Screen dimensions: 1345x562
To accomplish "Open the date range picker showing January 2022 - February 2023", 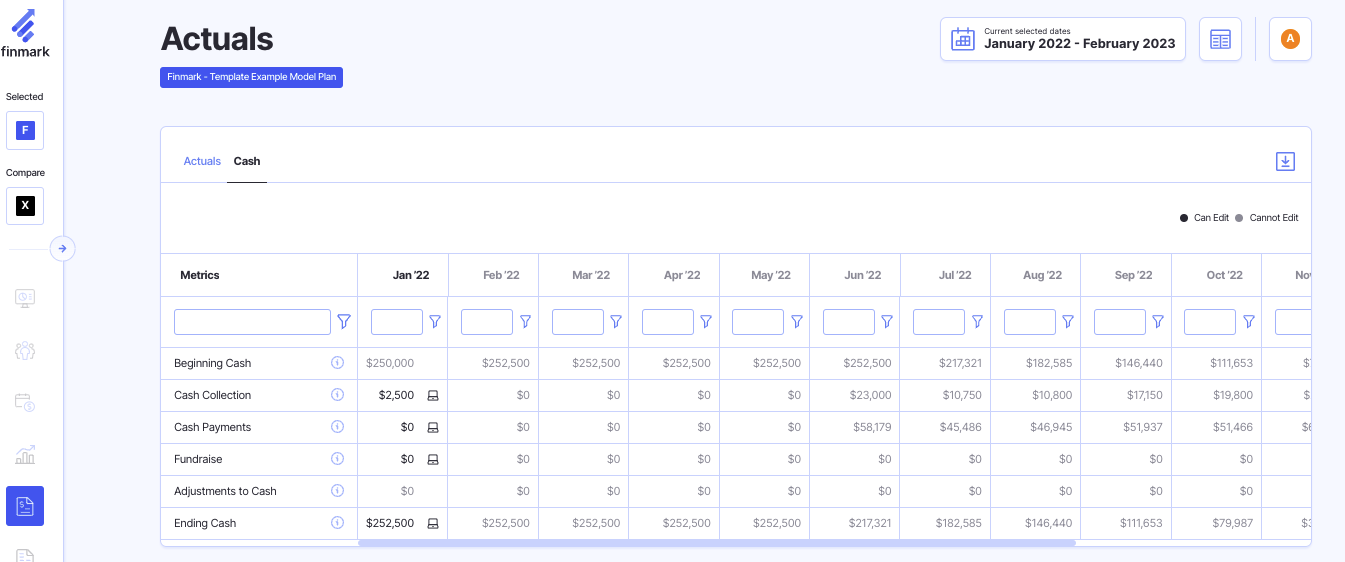I will coord(1062,39).
